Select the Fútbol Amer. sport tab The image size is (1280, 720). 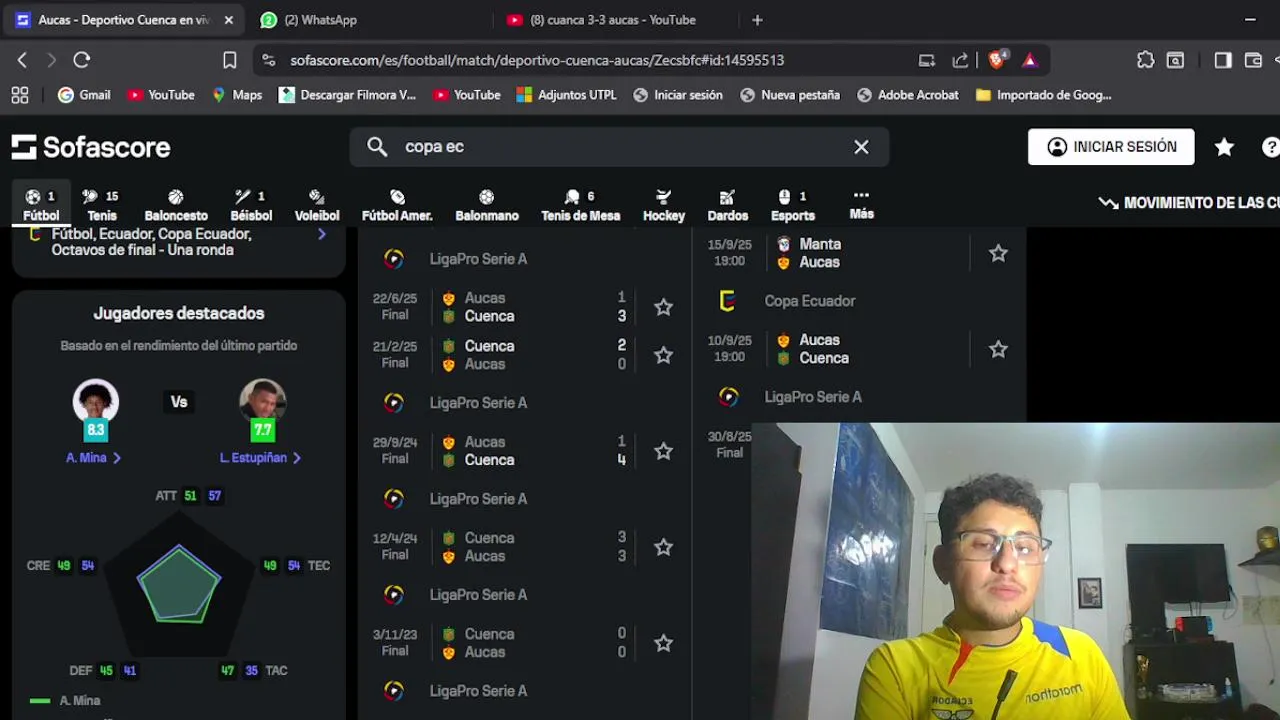[x=397, y=206]
